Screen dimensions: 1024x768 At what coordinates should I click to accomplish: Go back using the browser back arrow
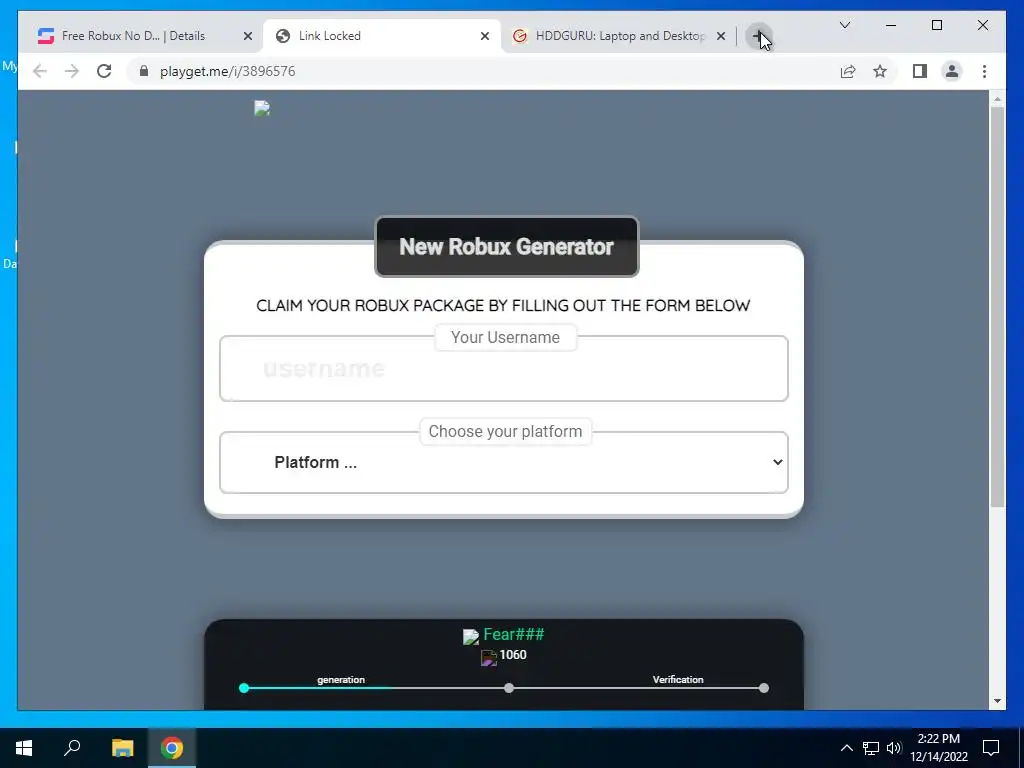[x=40, y=71]
